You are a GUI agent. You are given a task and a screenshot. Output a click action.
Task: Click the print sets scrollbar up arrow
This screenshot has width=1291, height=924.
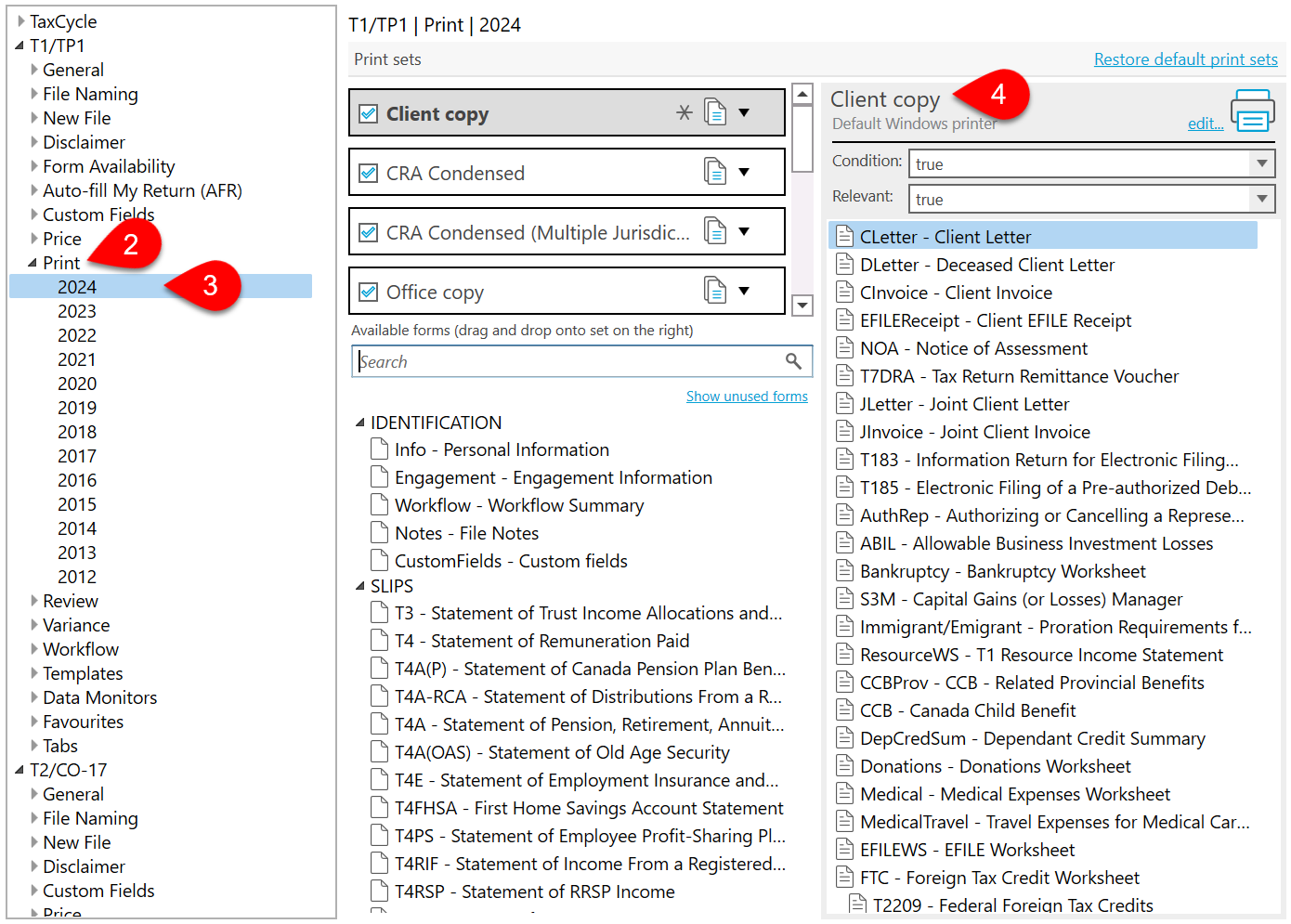(802, 94)
